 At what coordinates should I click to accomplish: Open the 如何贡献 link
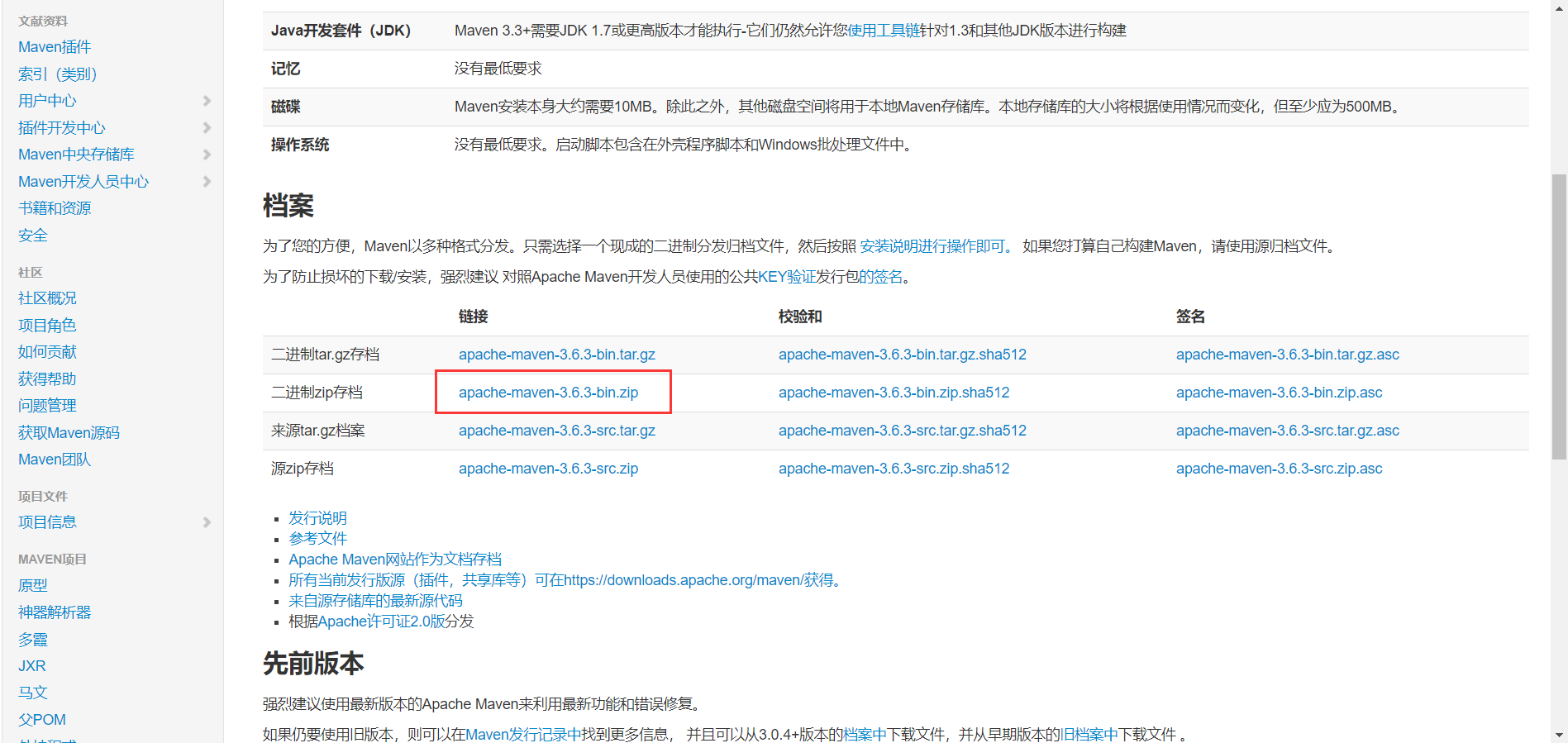(x=47, y=352)
